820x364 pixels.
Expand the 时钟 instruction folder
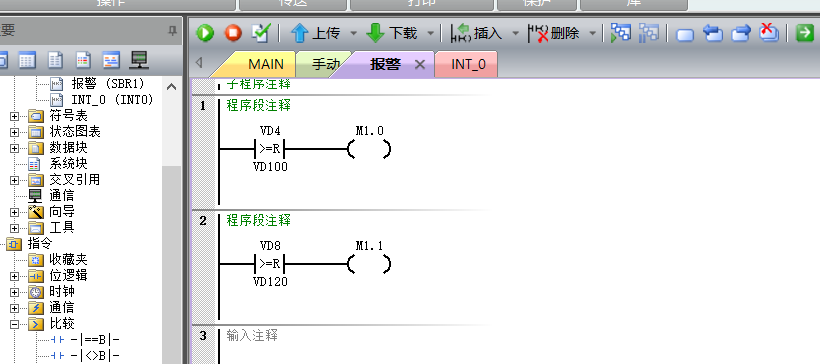pyautogui.click(x=14, y=292)
